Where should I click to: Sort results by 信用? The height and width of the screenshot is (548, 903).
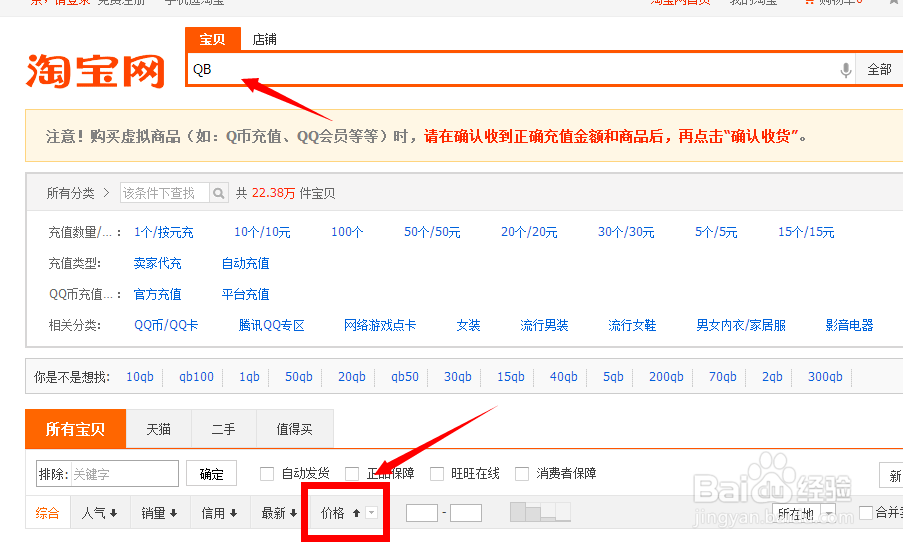(219, 513)
